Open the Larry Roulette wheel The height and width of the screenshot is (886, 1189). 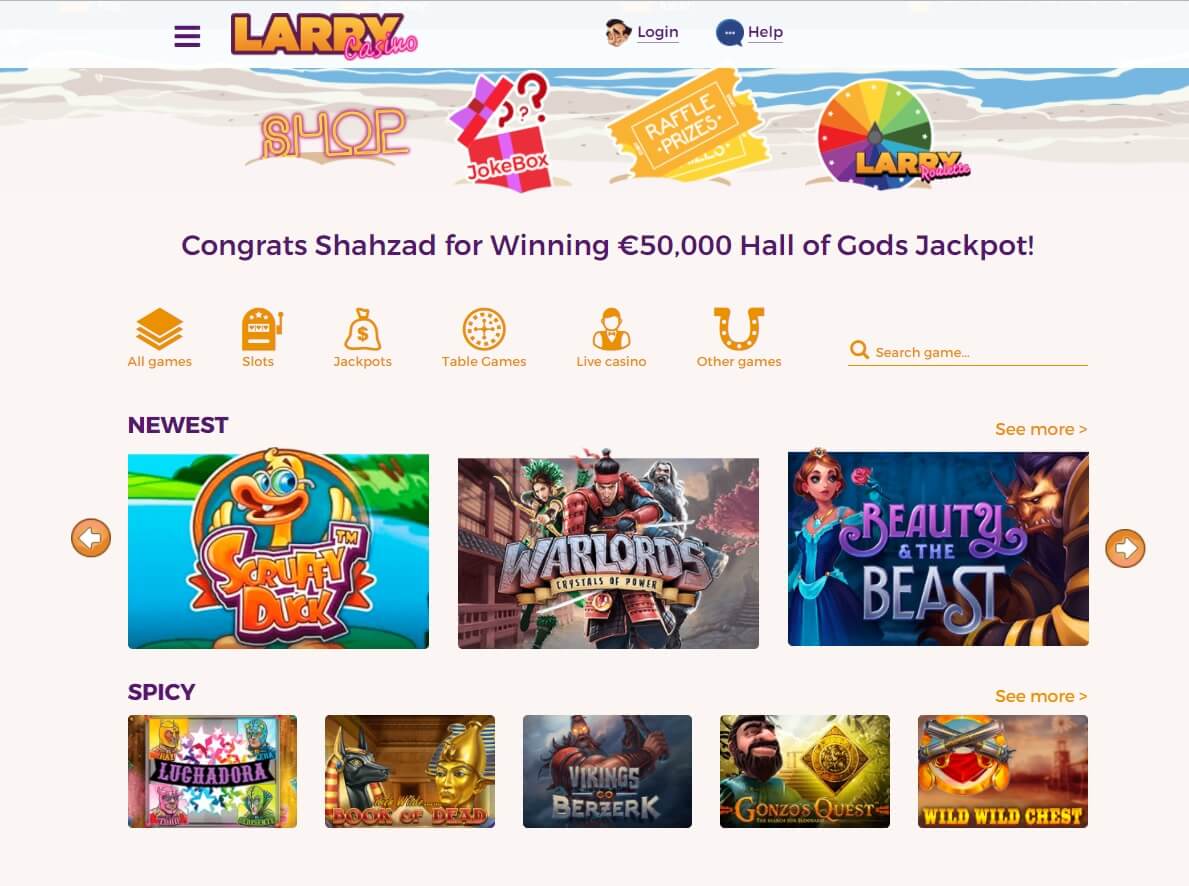pyautogui.click(x=887, y=134)
